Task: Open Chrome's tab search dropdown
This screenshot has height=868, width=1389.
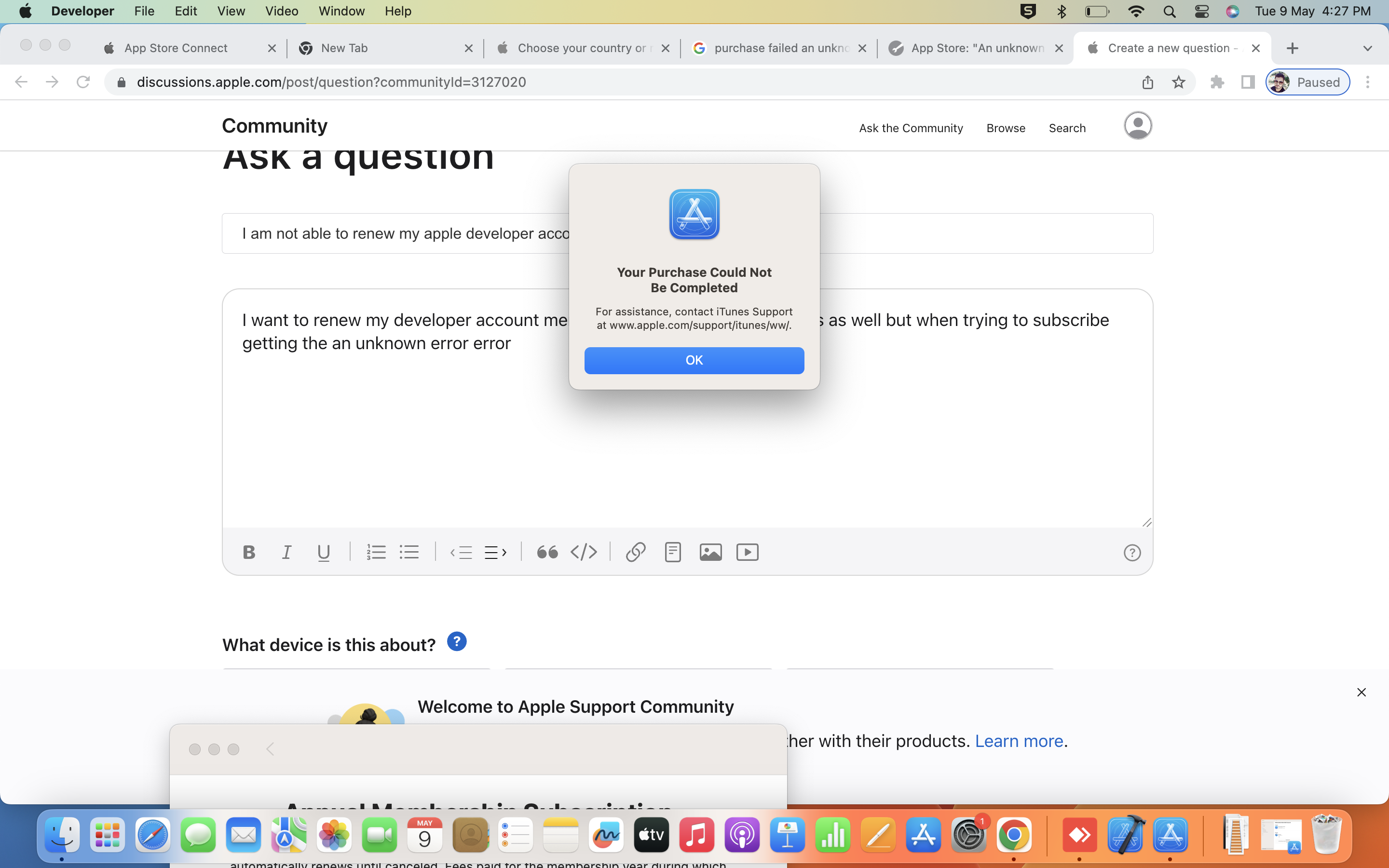Action: pos(1368,48)
